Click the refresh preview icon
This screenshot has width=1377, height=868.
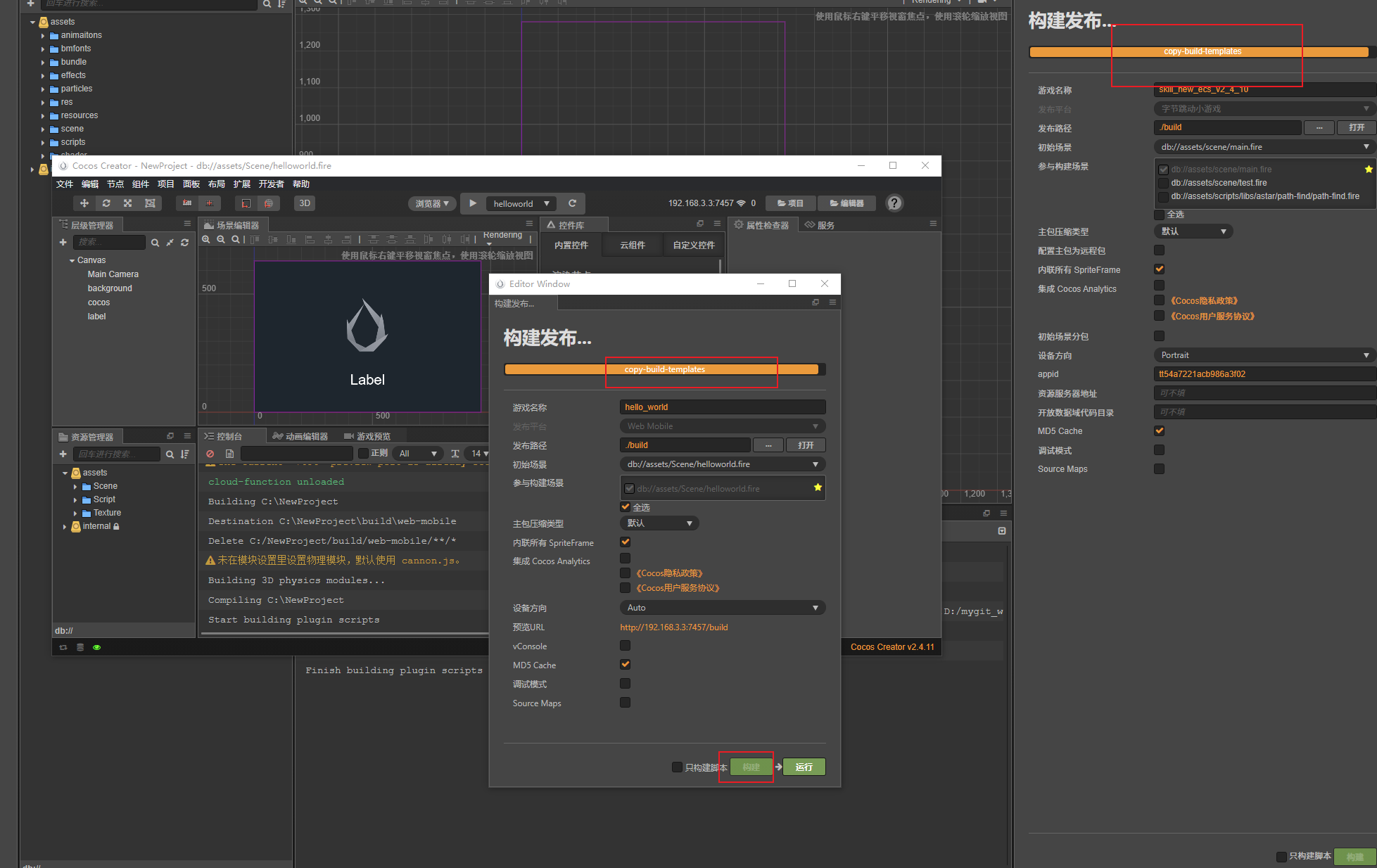click(x=572, y=203)
